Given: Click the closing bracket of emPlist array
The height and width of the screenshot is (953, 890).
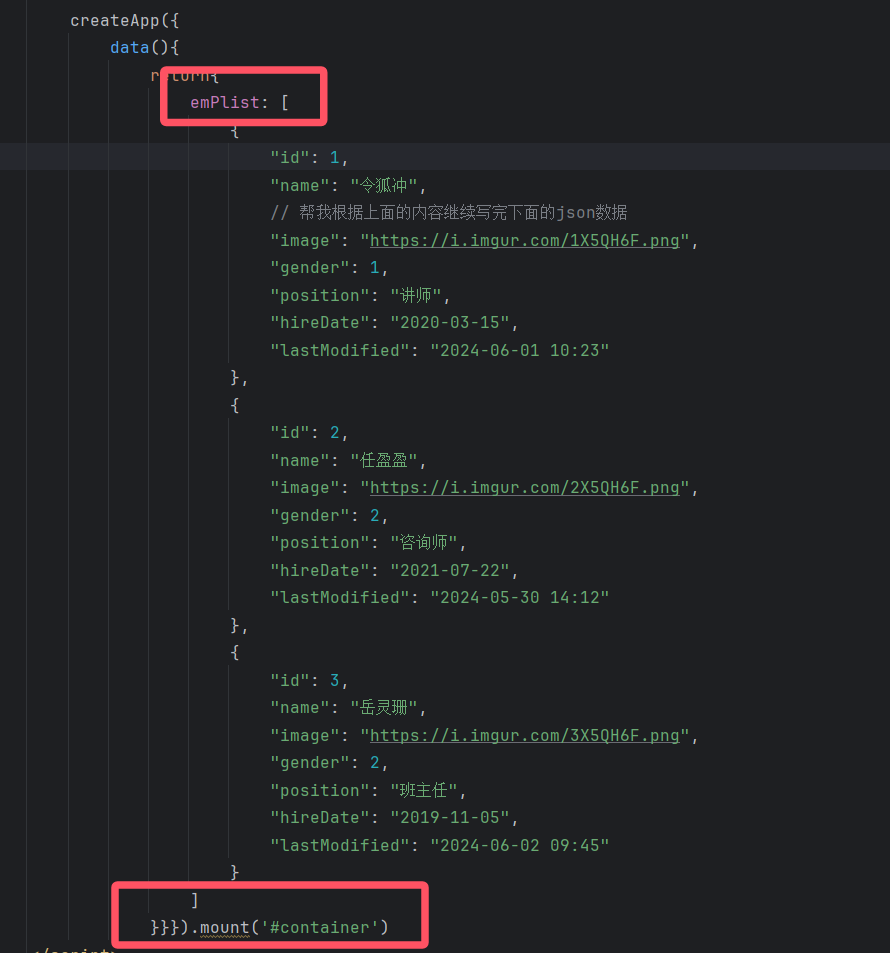Looking at the screenshot, I should coord(194,900).
